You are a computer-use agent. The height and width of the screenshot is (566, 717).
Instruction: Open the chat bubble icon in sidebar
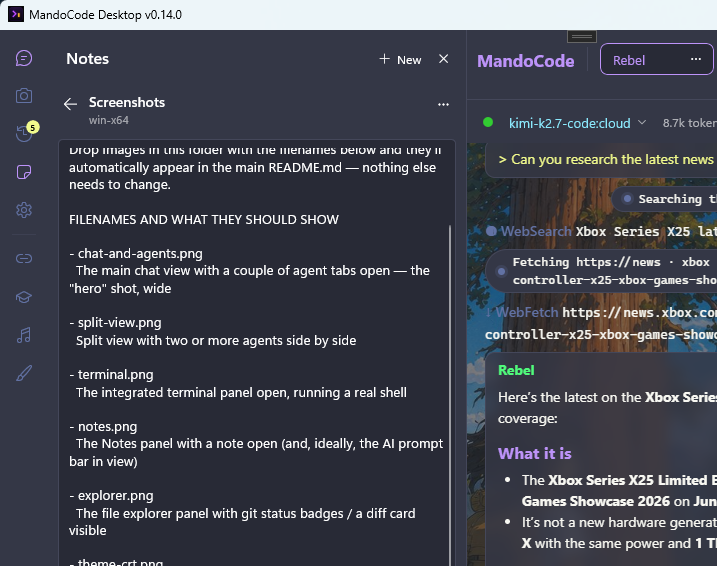coord(24,59)
